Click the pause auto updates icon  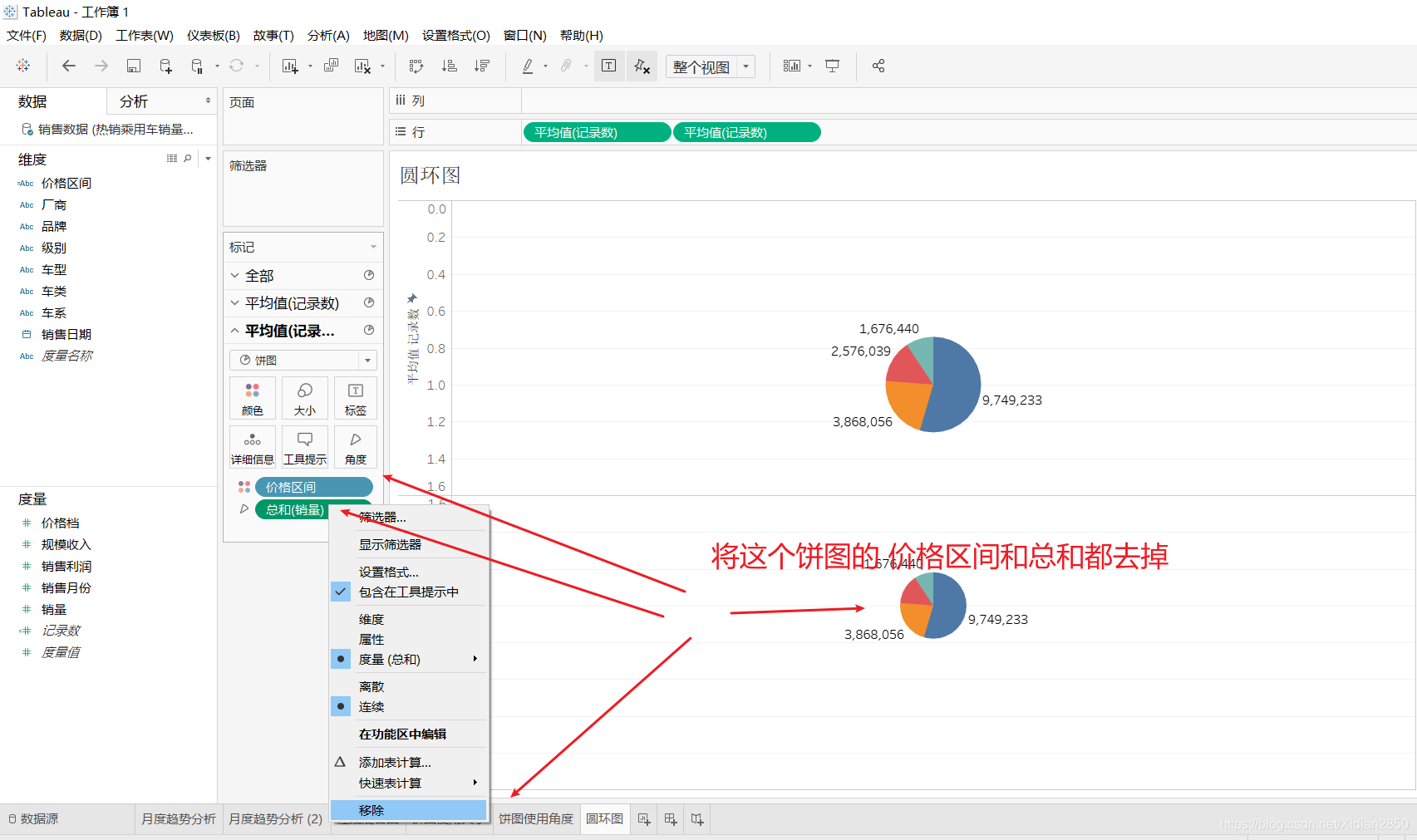[197, 66]
